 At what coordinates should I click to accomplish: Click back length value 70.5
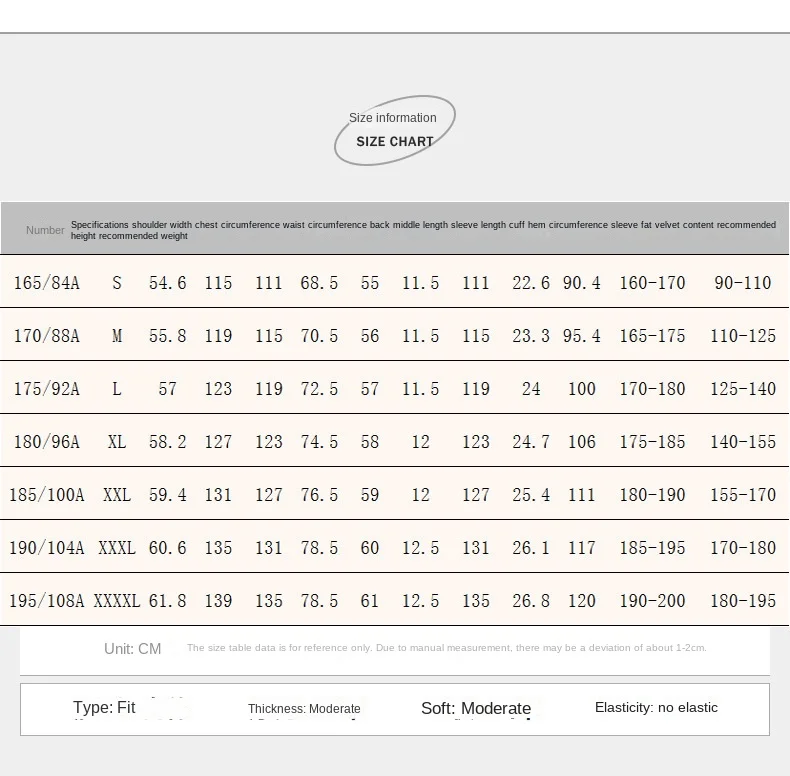click(319, 336)
